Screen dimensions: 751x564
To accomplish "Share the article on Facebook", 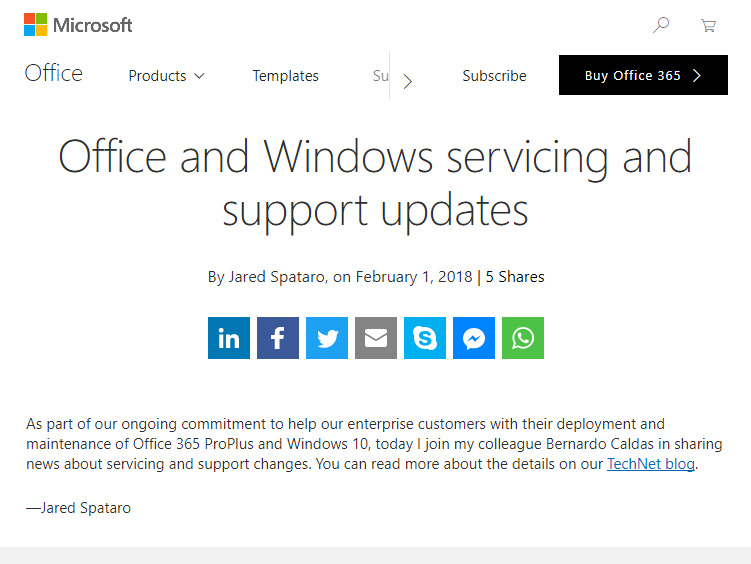I will pyautogui.click(x=278, y=338).
